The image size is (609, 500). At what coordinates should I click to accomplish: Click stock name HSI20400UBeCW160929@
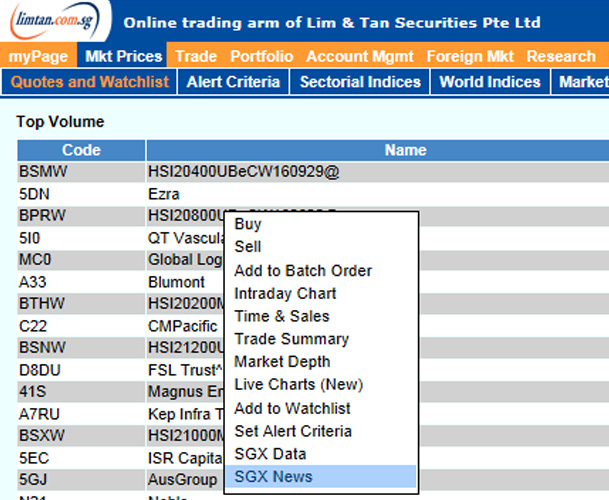244,172
